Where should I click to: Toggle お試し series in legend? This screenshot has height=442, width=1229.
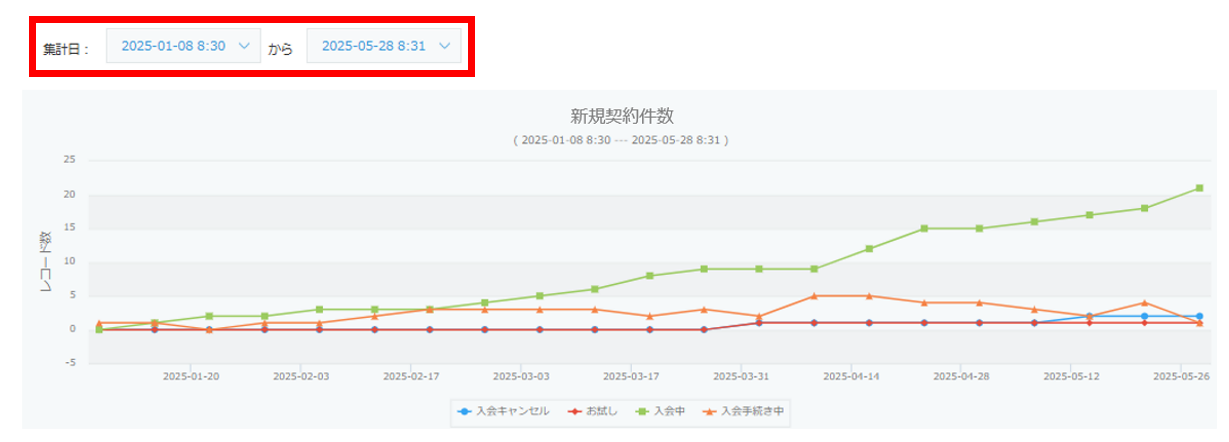click(x=590, y=411)
